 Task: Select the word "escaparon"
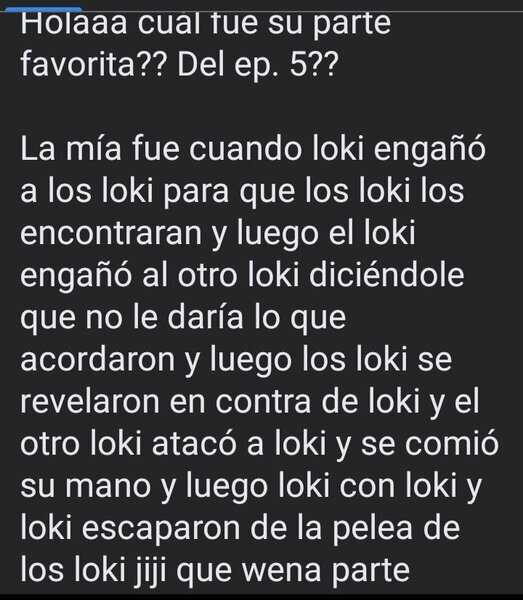tap(161, 530)
